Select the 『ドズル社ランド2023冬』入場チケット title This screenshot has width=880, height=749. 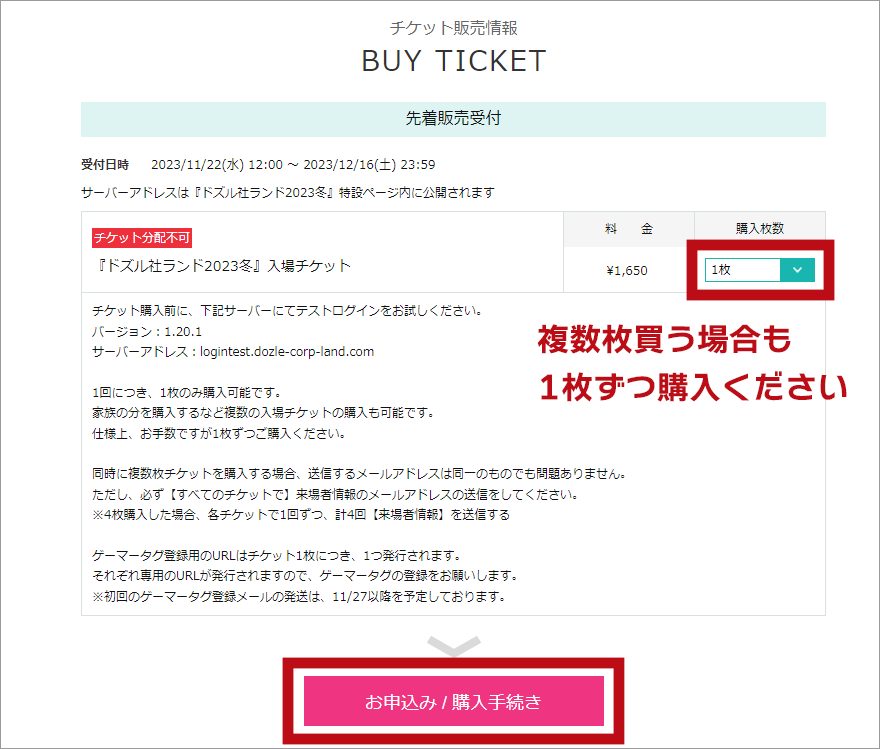[222, 265]
